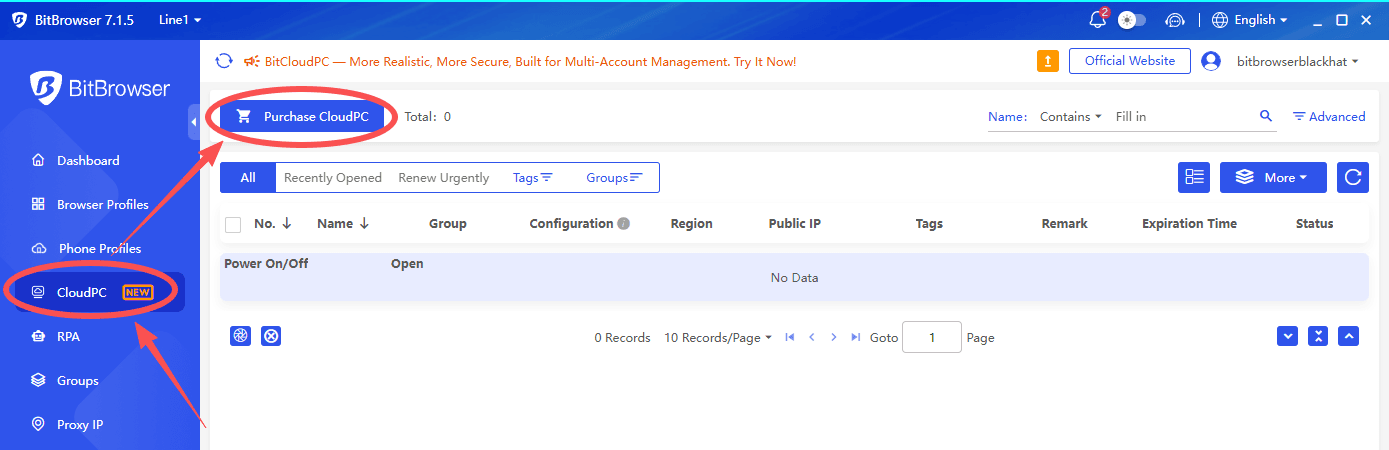Open the Tags filter dropdown
1389x450 pixels.
click(x=533, y=177)
